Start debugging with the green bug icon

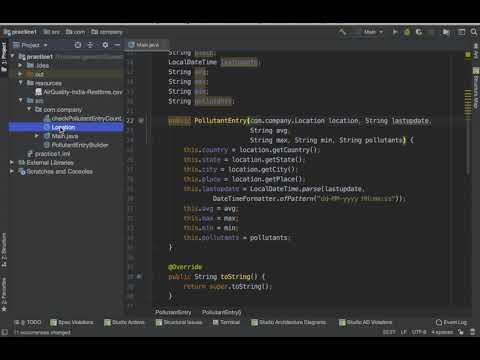407,32
